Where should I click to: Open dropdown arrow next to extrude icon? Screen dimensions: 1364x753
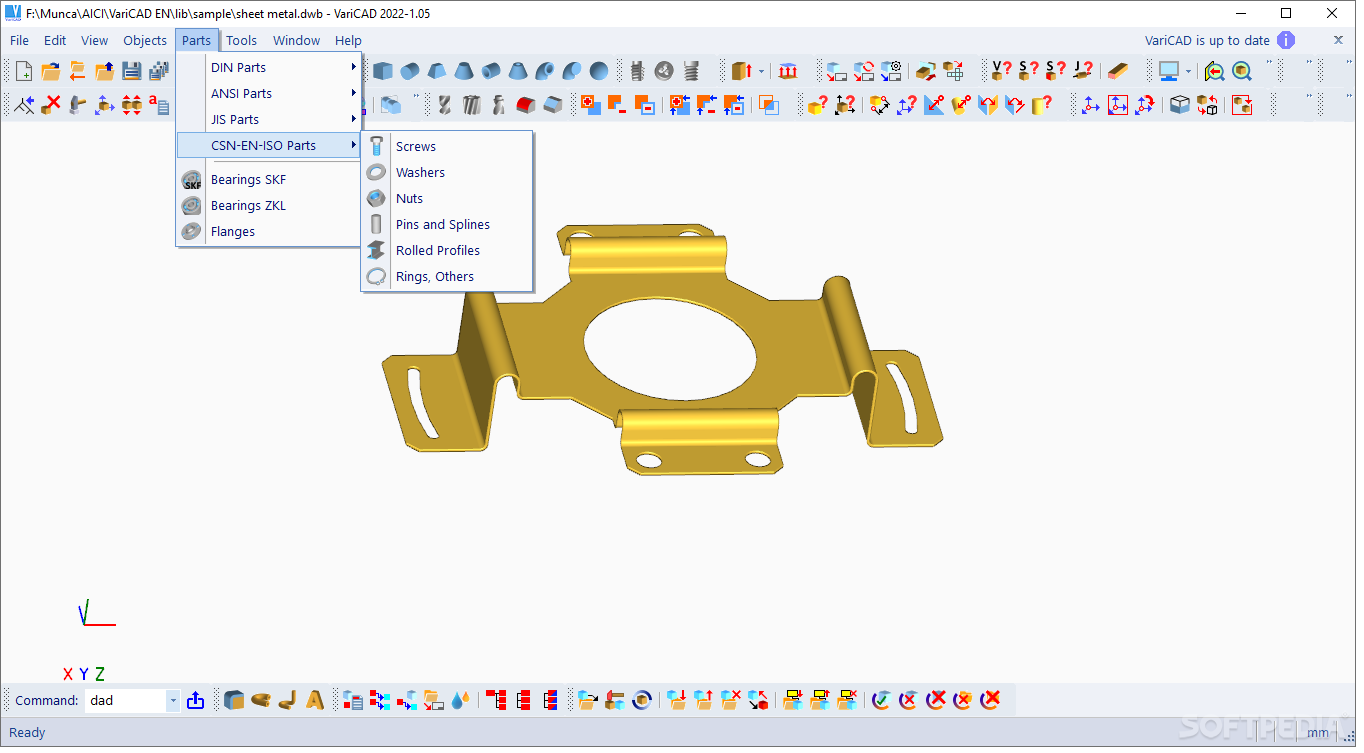(761, 71)
